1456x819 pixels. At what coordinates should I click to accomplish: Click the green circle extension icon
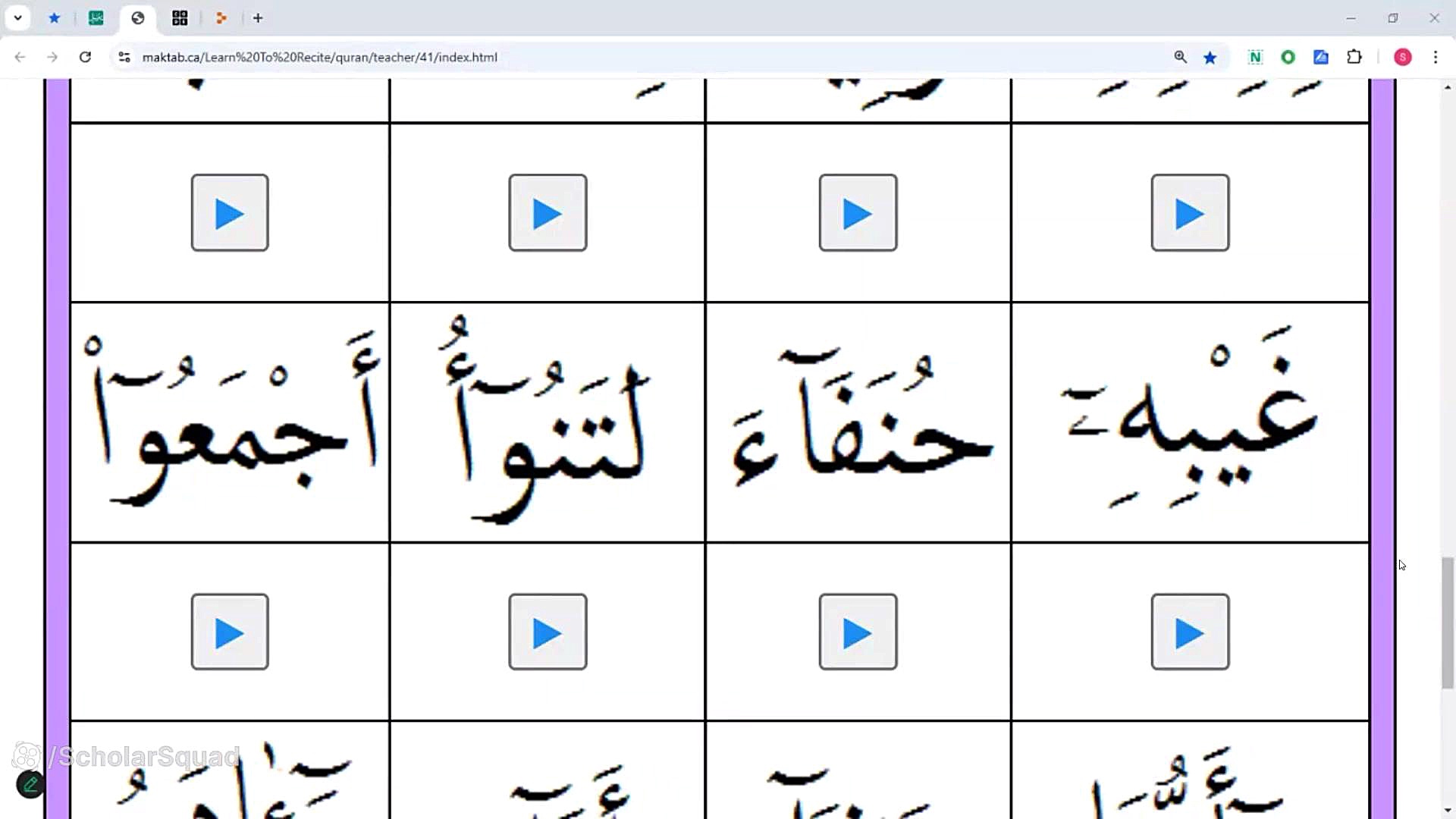tap(1288, 57)
